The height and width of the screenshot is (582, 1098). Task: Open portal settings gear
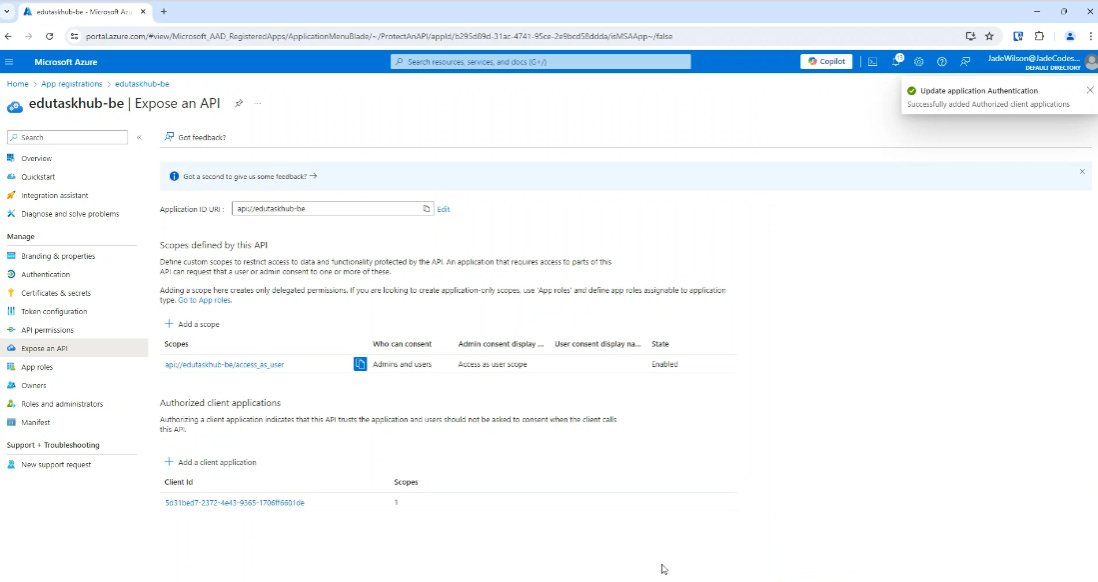(x=919, y=62)
